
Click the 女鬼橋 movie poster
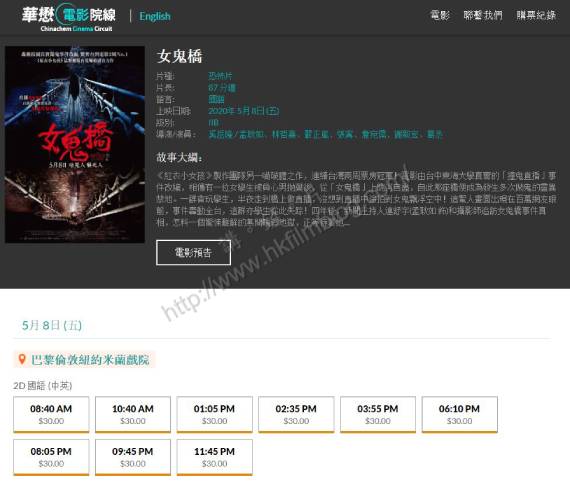point(75,144)
